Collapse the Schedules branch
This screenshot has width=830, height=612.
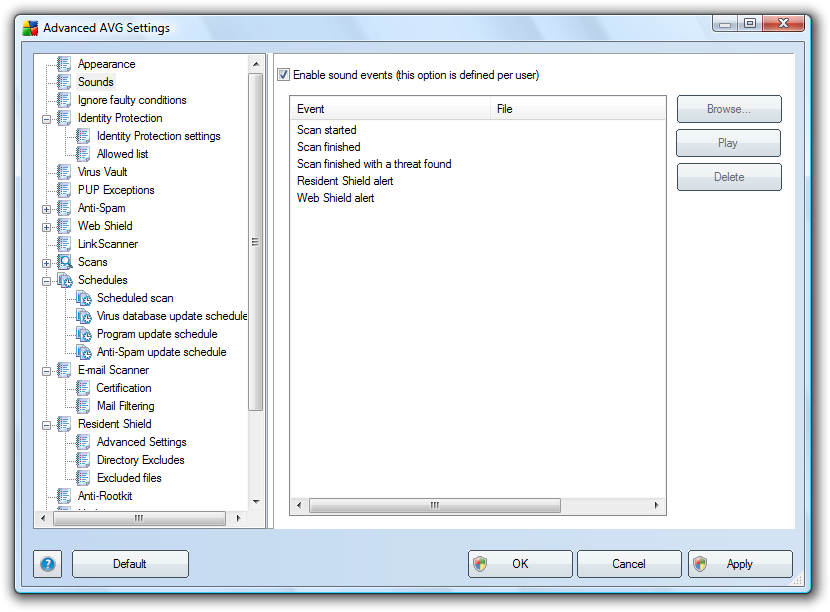(x=47, y=281)
